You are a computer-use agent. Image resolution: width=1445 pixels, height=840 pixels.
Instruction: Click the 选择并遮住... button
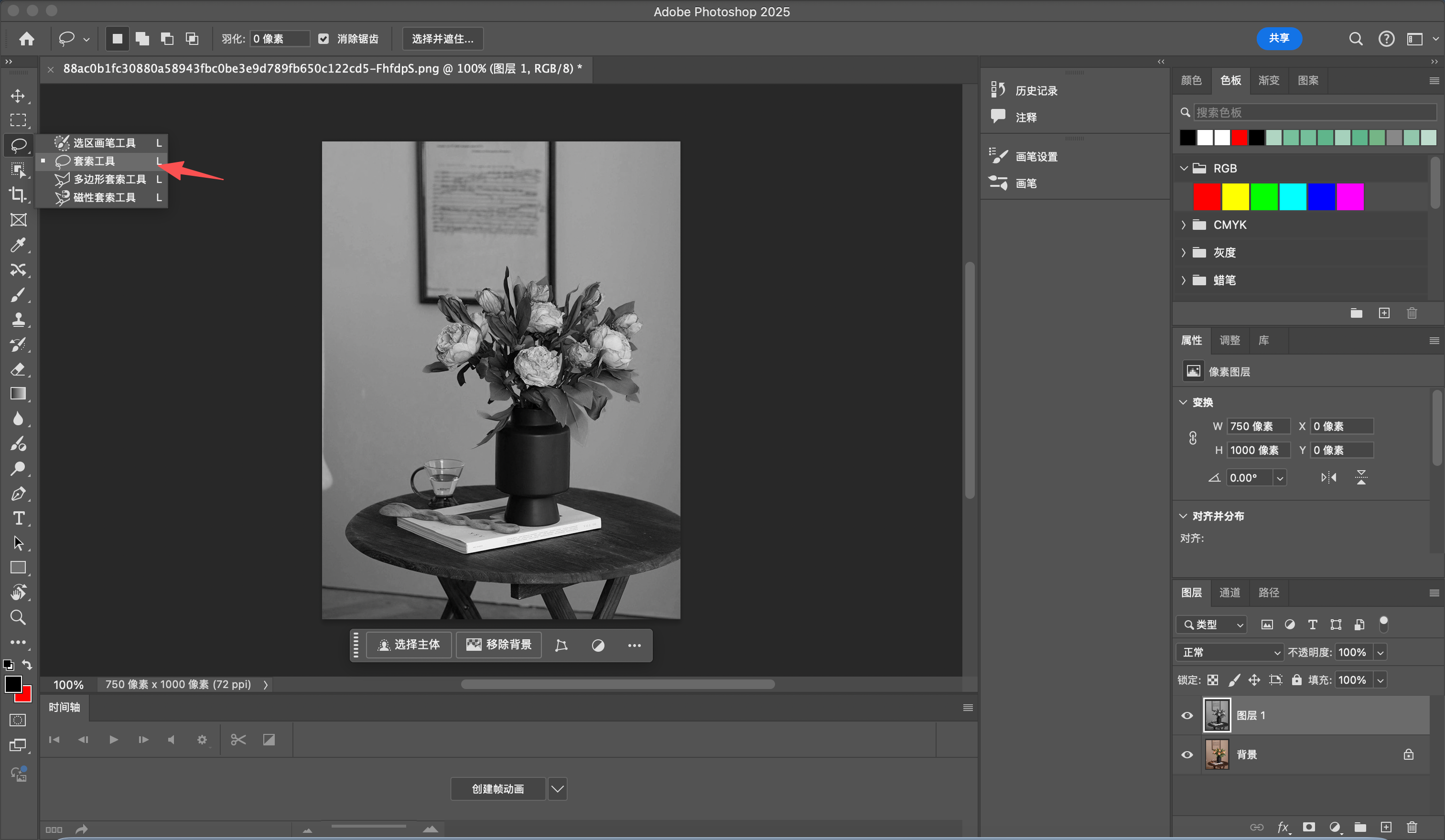[442, 38]
